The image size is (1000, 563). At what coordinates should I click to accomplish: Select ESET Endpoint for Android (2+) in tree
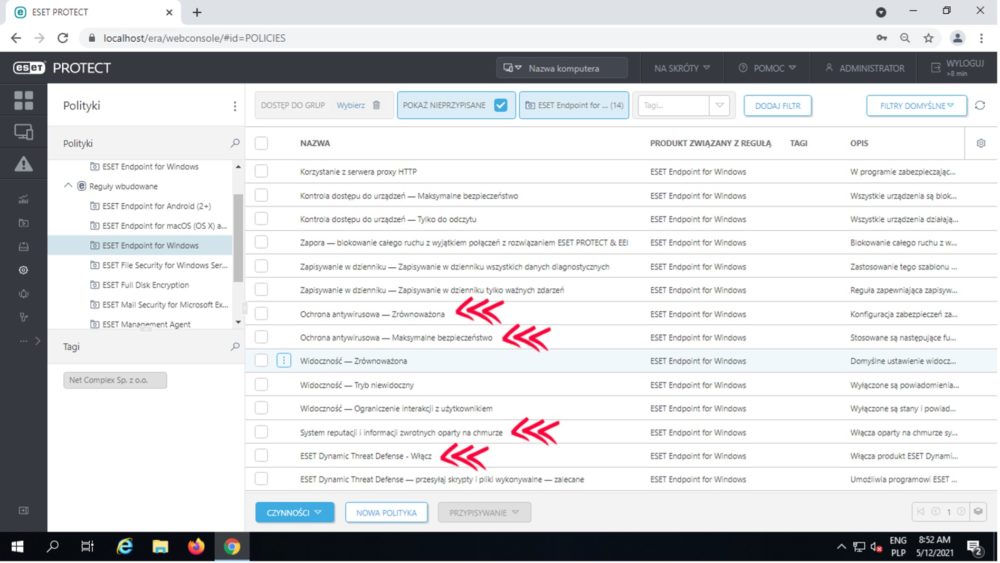point(157,206)
